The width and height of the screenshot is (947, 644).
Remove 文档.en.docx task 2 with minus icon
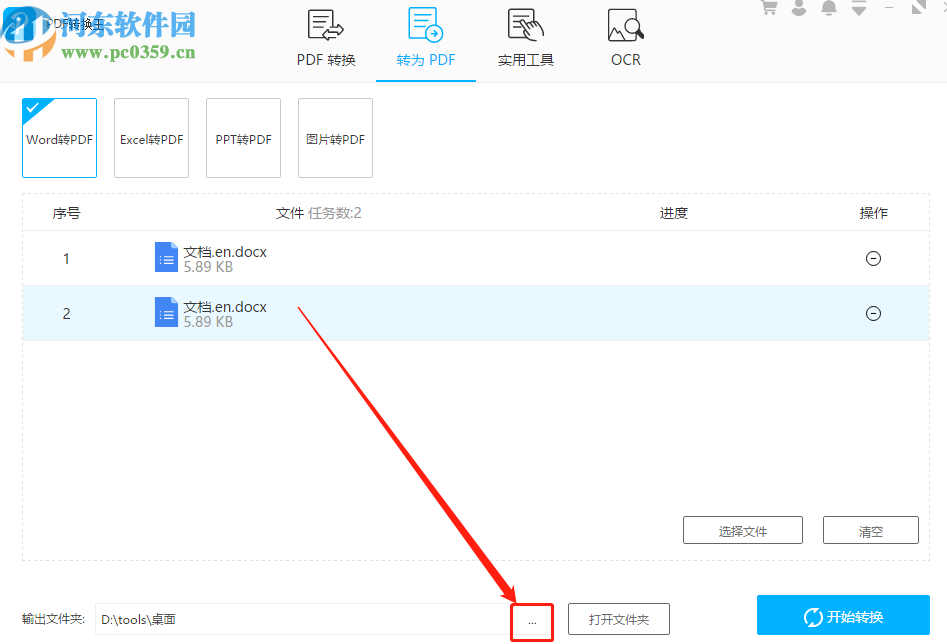[x=873, y=313]
